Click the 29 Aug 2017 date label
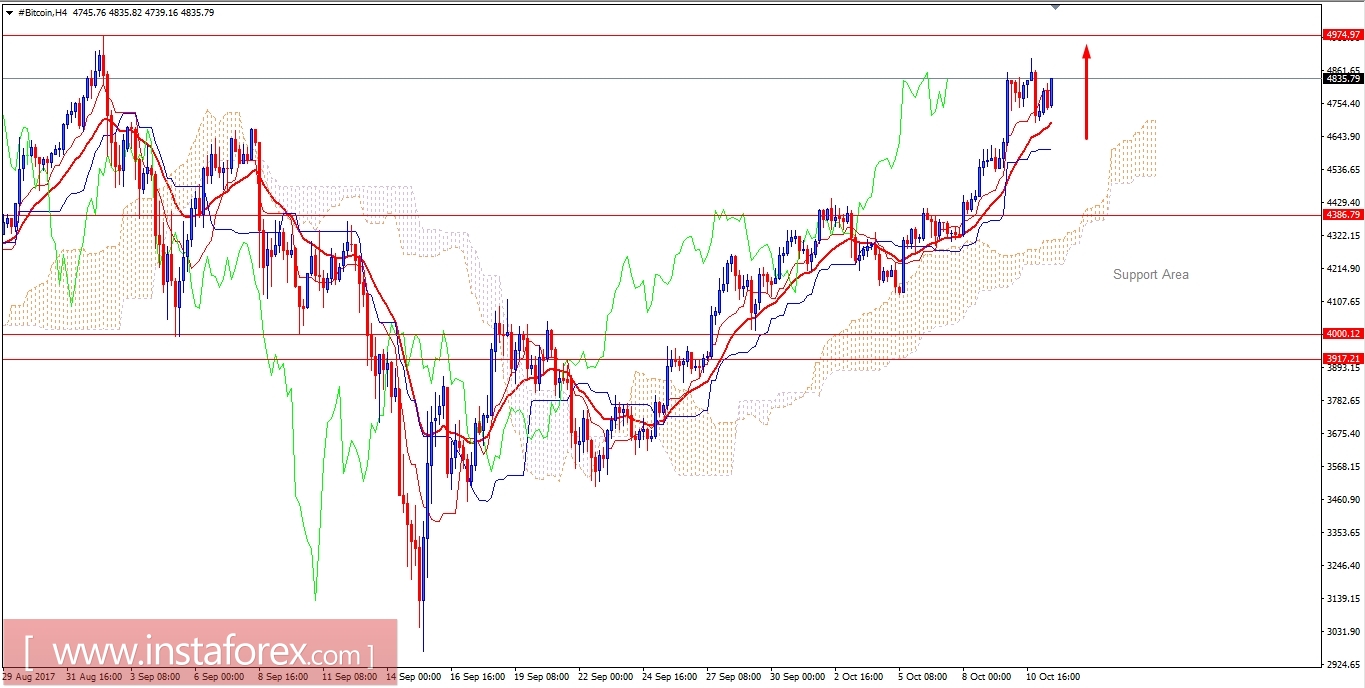This screenshot has width=1365, height=688. tap(30, 677)
